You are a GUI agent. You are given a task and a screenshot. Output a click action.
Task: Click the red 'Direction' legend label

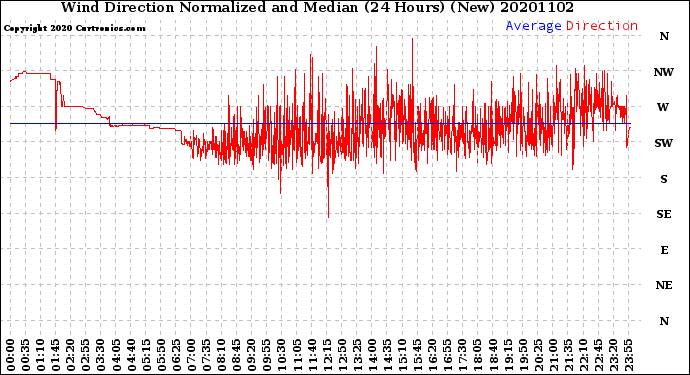(x=602, y=26)
